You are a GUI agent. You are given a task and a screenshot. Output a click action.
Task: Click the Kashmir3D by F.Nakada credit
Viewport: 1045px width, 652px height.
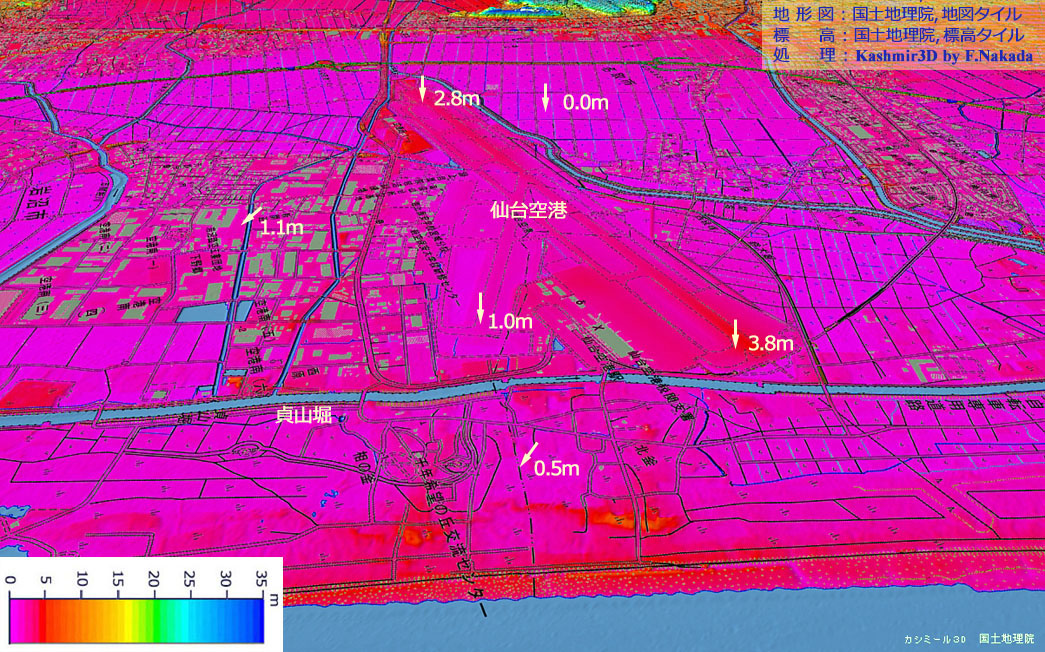coord(942,55)
